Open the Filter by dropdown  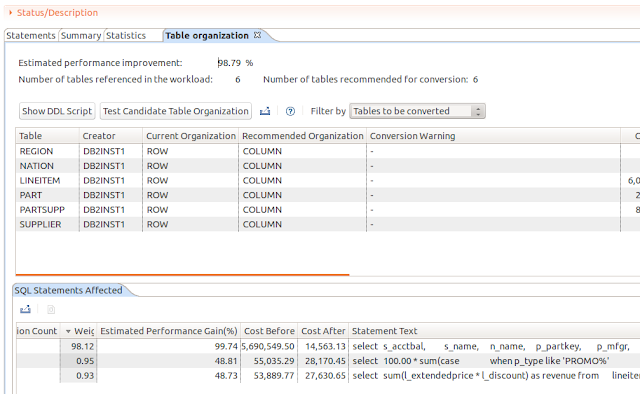pos(417,111)
